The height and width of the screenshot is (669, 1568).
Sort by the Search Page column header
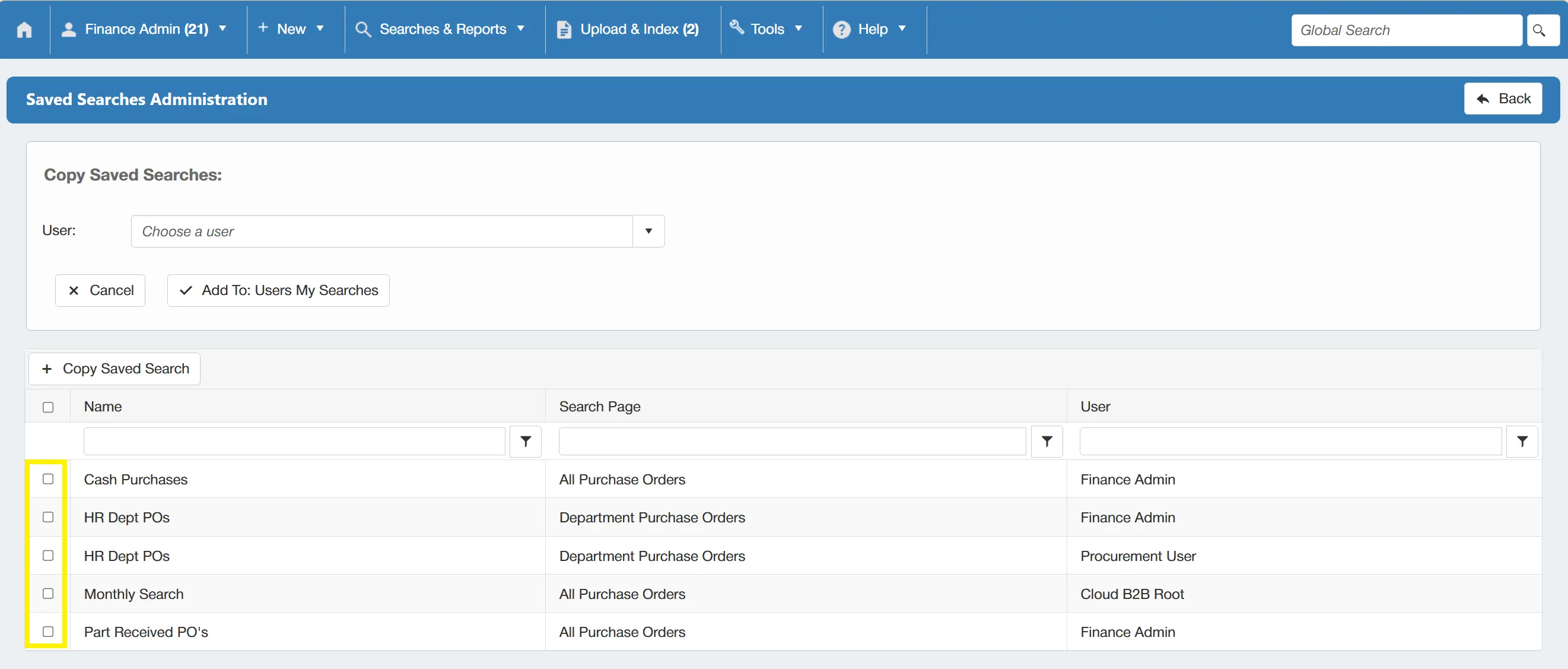click(x=600, y=407)
